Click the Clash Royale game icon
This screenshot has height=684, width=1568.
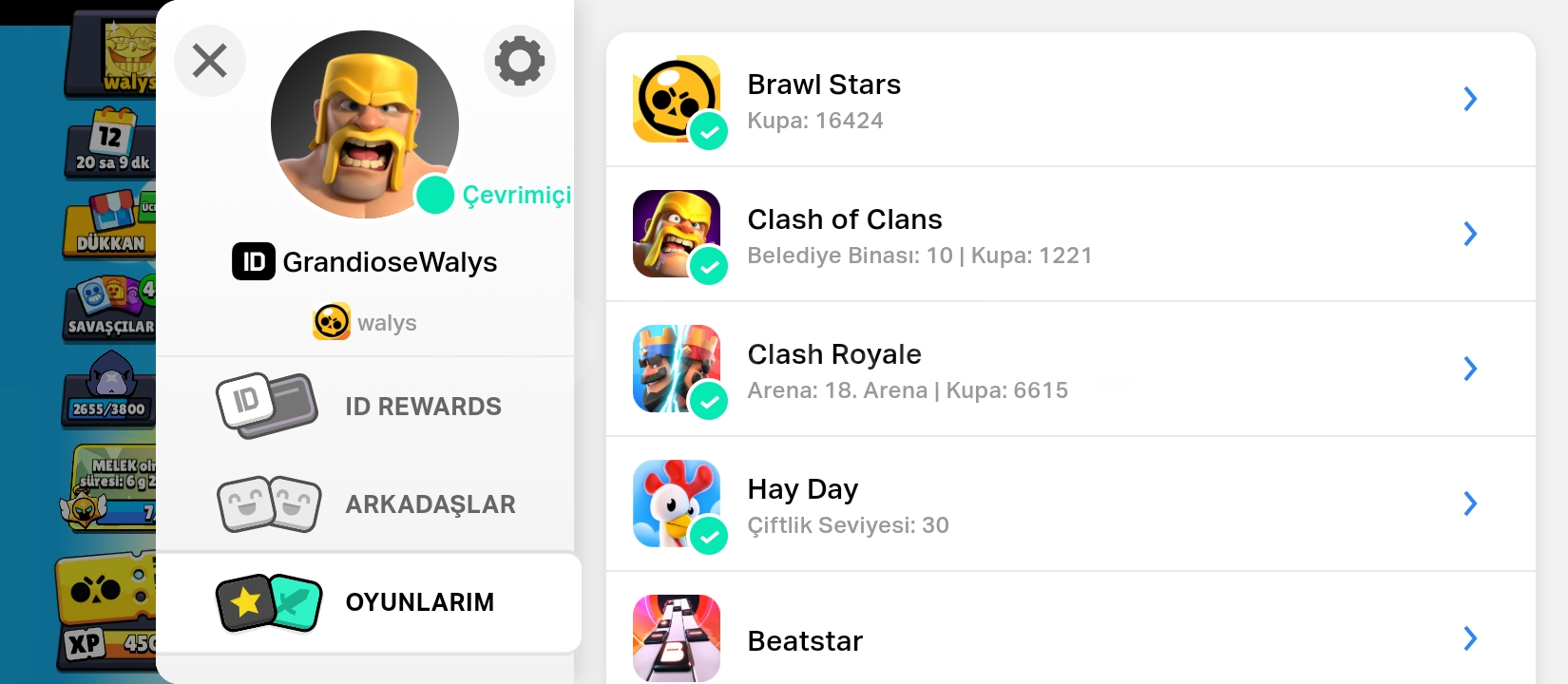677,369
